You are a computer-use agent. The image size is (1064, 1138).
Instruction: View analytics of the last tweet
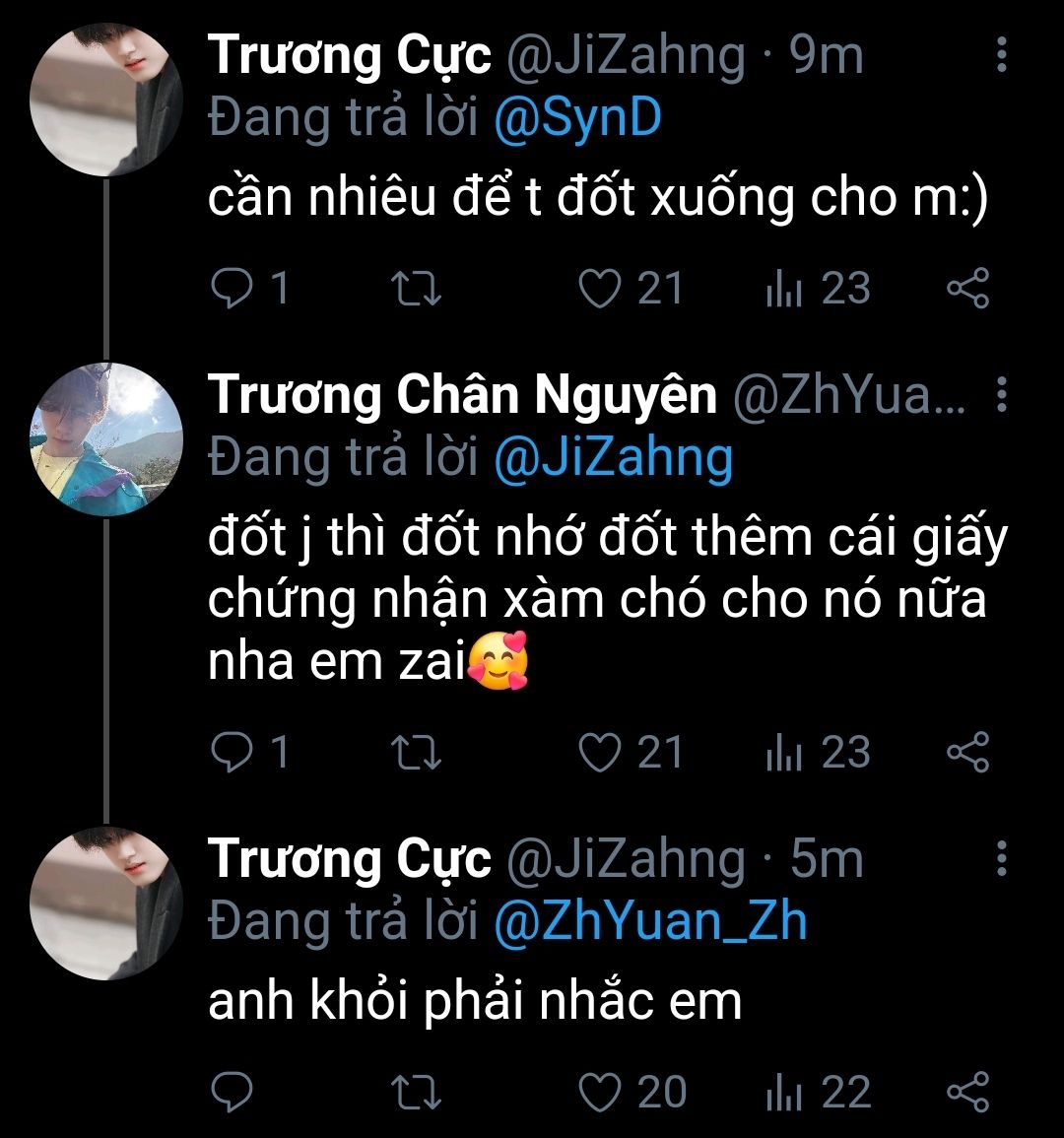784,1092
